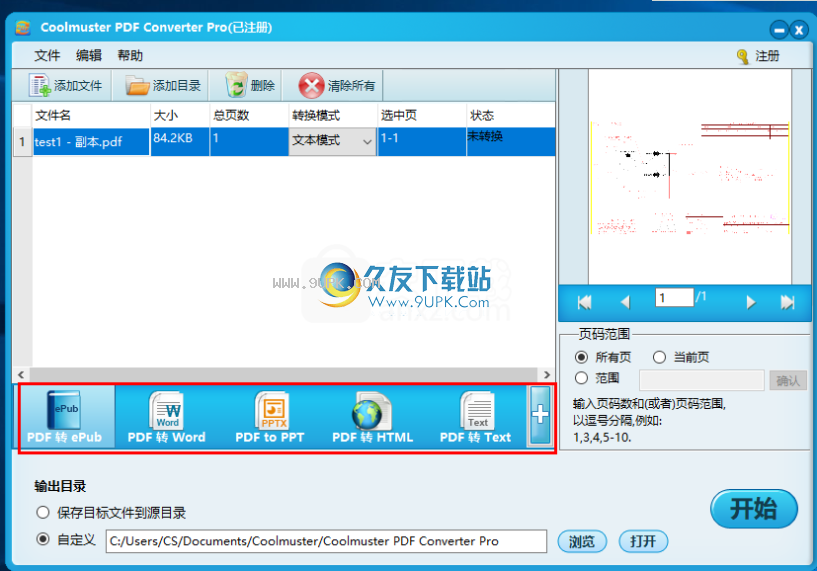
Task: Select the 当前页 (Current page) radio button
Action: (x=659, y=357)
